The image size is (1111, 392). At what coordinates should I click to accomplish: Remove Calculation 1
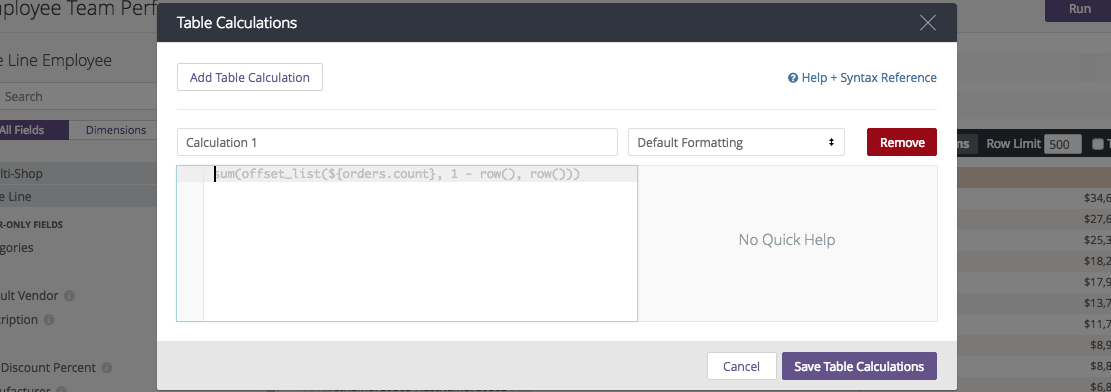point(902,142)
